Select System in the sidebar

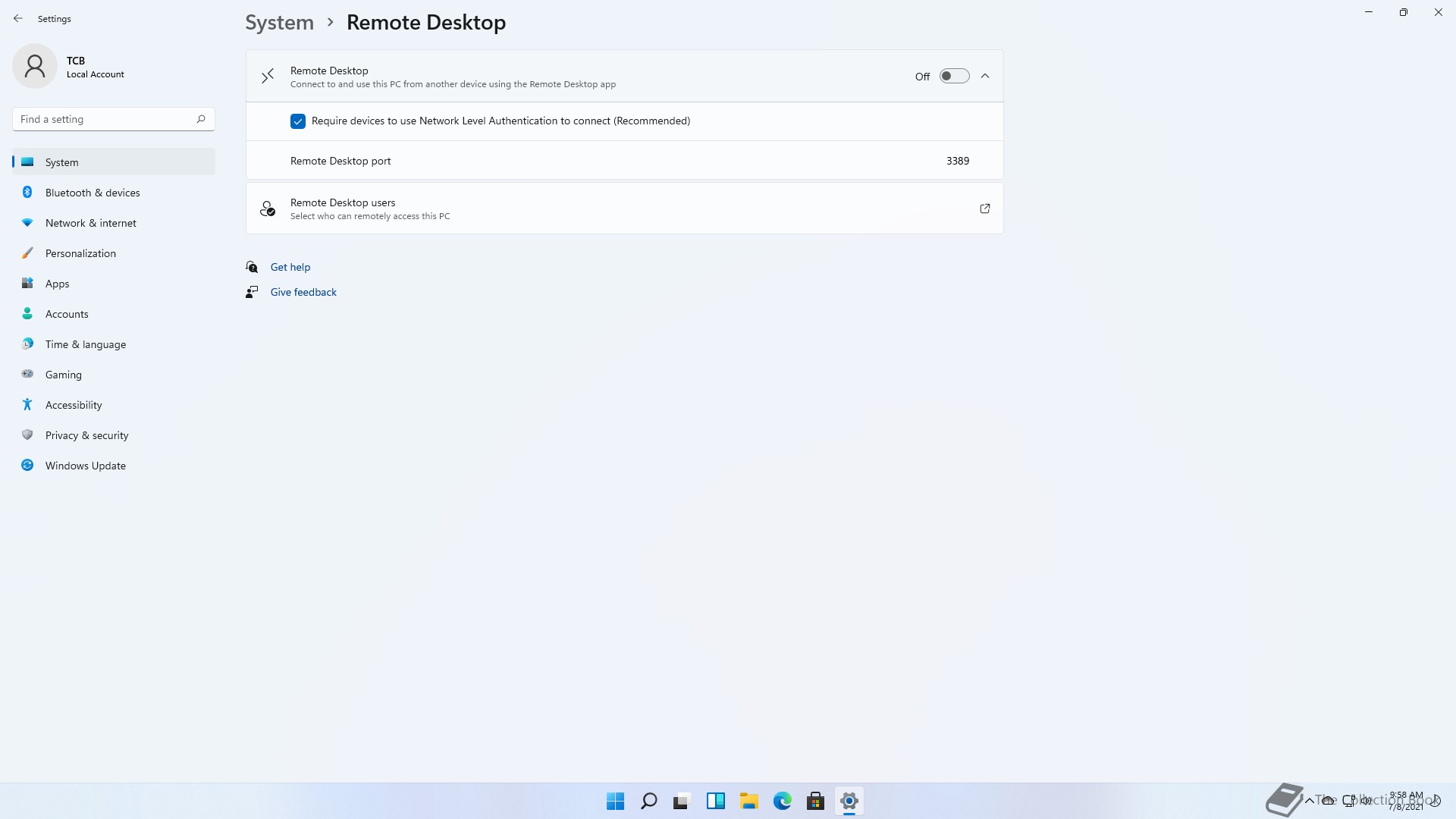pos(114,162)
